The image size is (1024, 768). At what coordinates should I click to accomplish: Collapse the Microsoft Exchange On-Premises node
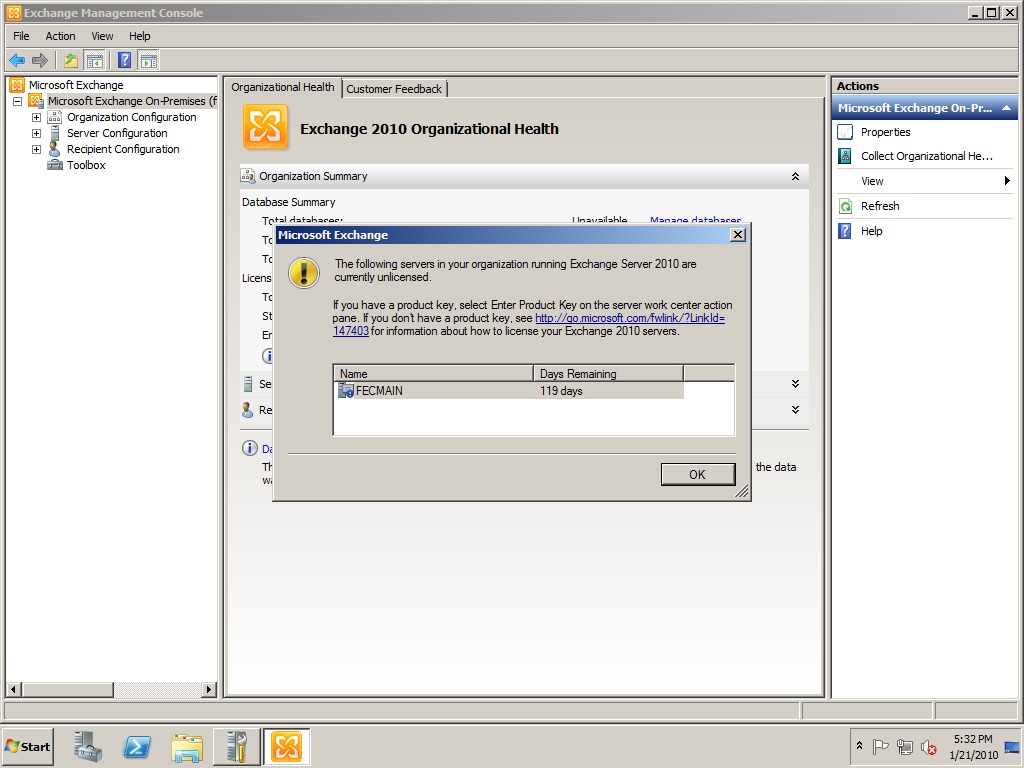(18, 101)
